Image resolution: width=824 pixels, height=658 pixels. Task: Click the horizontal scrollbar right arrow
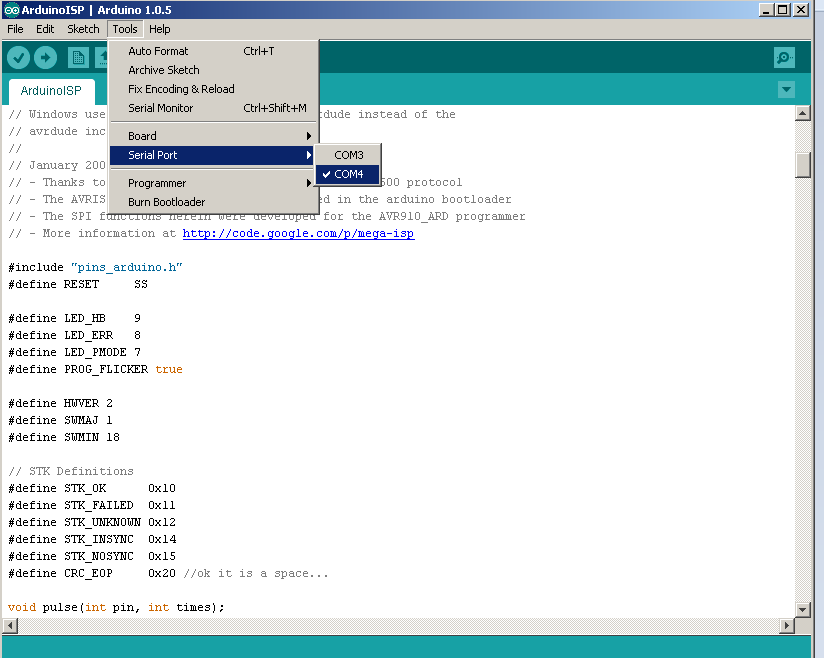coord(787,625)
